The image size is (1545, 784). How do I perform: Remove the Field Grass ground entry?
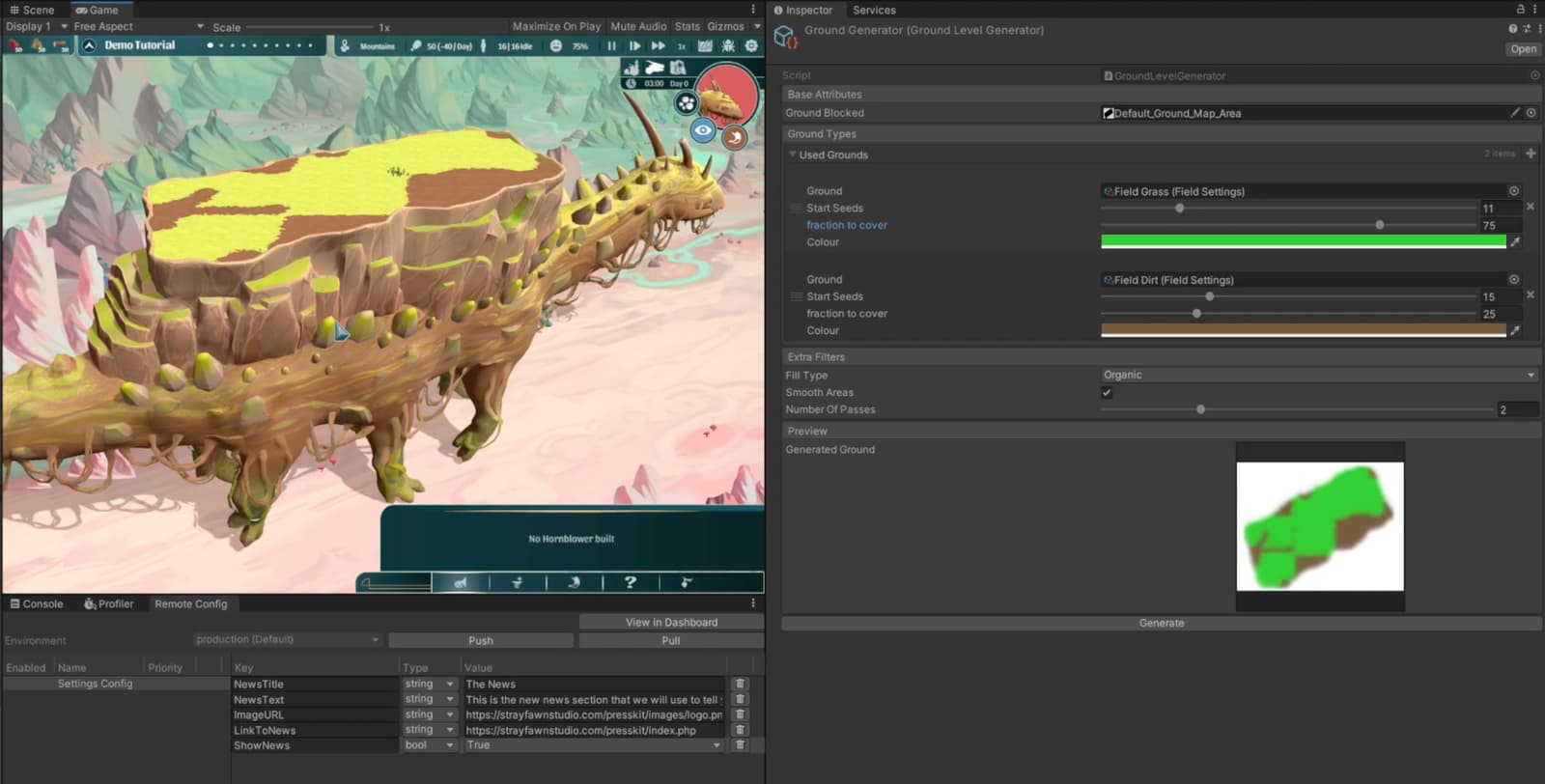[1531, 207]
